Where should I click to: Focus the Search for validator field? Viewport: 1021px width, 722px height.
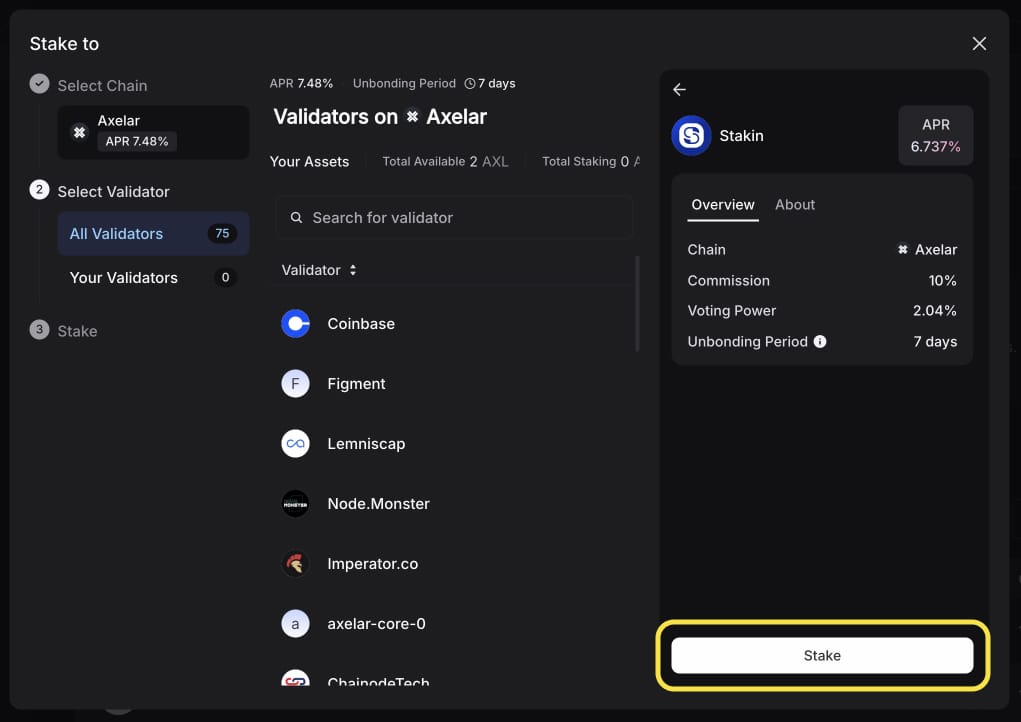tap(454, 217)
